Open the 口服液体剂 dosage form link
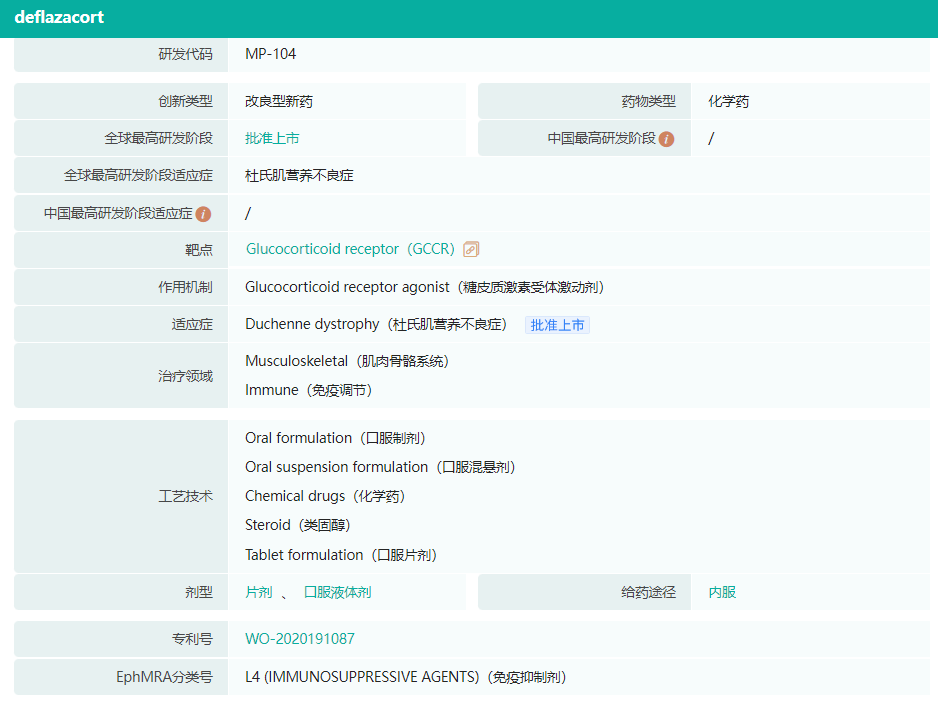The height and width of the screenshot is (703, 938). (x=337, y=592)
